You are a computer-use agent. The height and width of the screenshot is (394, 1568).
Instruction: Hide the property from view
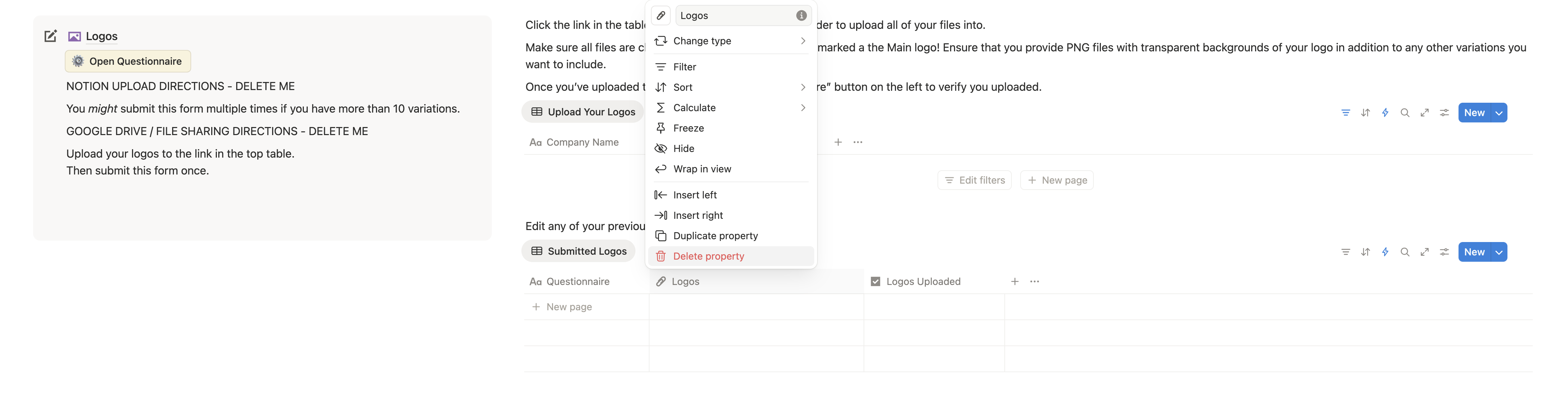683,149
